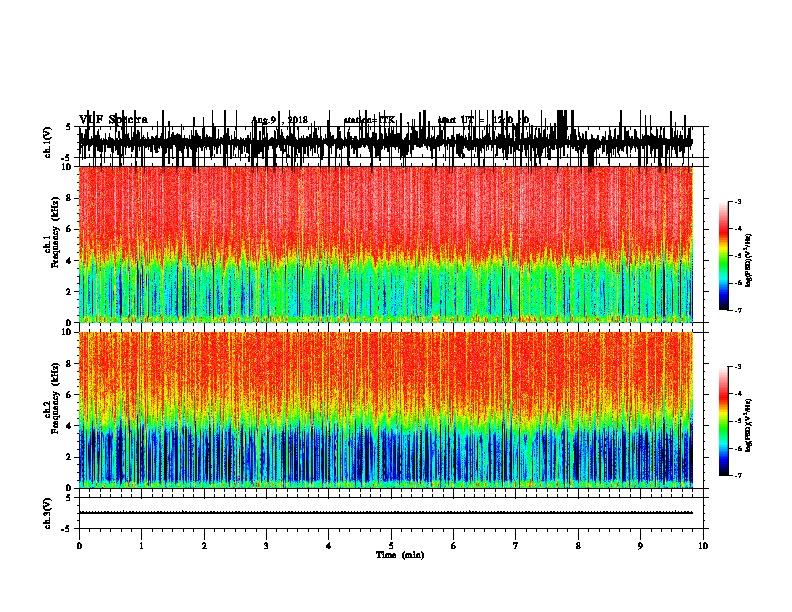Click the ch.1(V) waveform axis label

[x=48, y=142]
